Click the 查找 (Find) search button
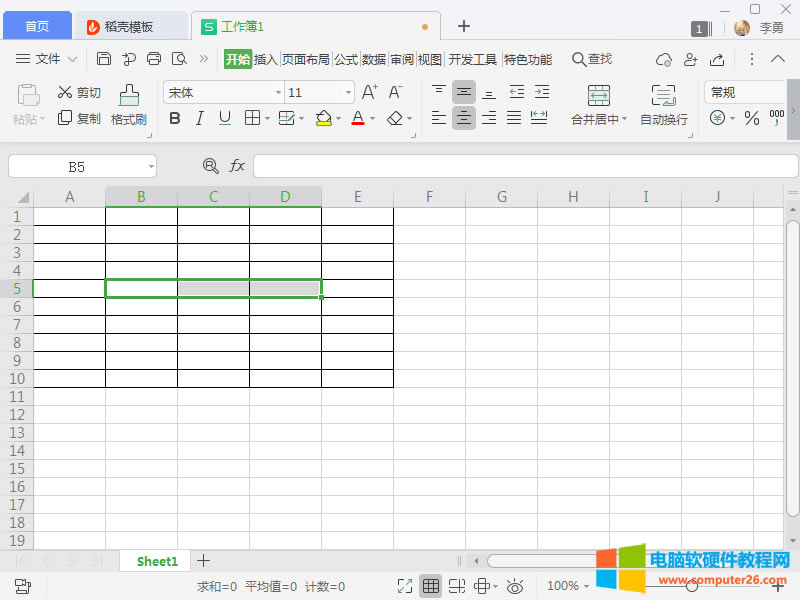The width and height of the screenshot is (800, 600). point(591,59)
